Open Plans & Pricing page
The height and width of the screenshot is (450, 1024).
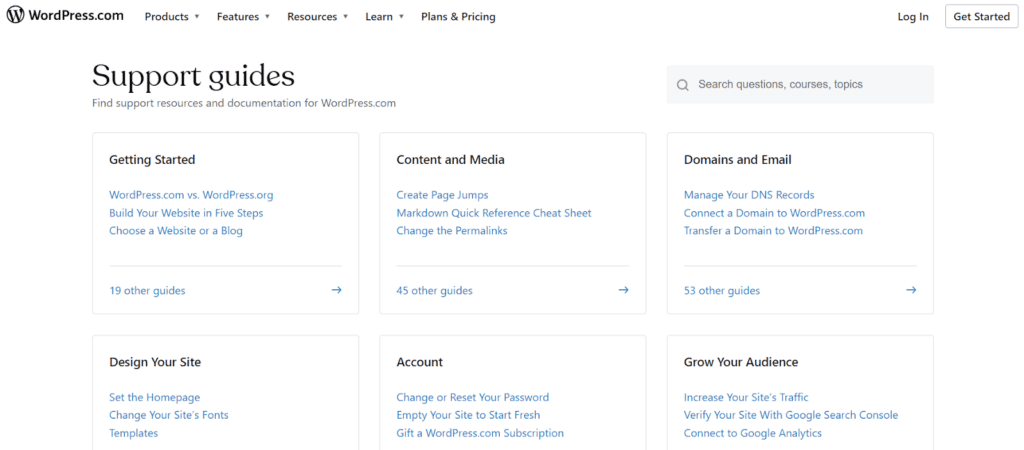[458, 17]
